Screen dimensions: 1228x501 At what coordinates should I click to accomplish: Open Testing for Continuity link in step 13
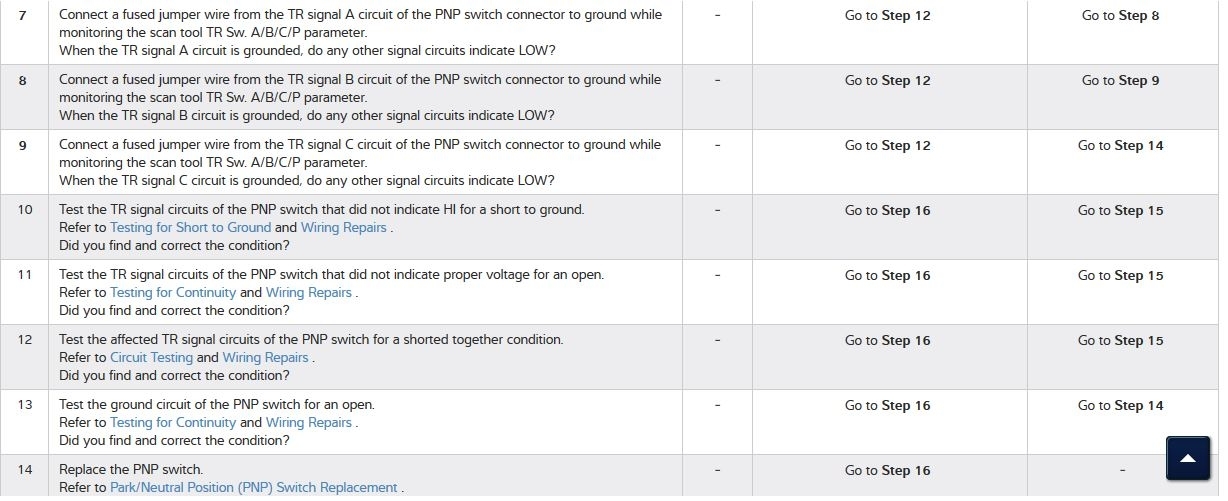[173, 423]
